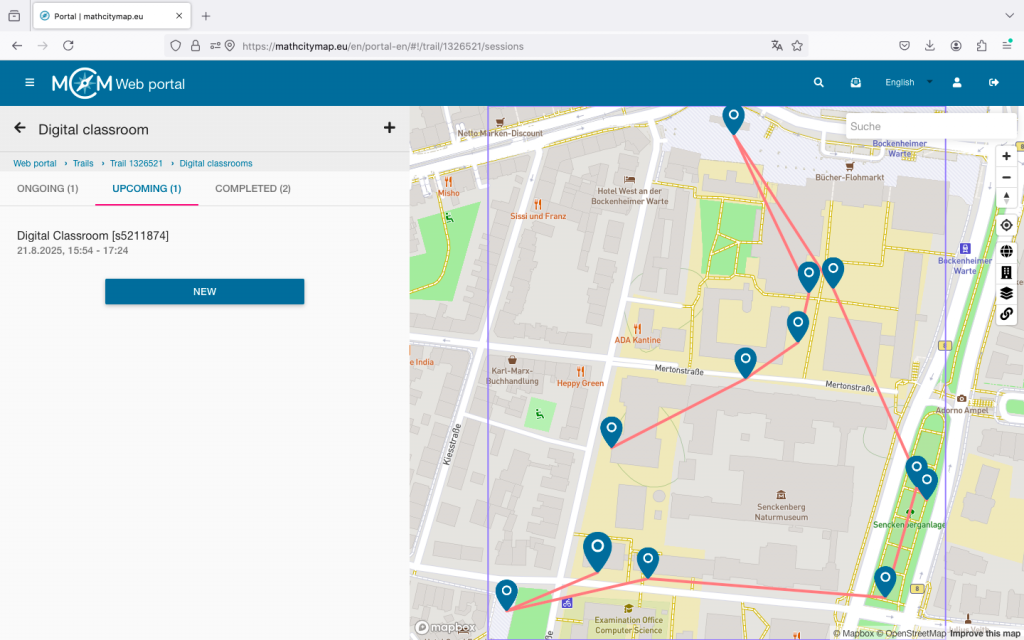
Task: Add a digital classroom with plus icon
Action: click(x=389, y=128)
